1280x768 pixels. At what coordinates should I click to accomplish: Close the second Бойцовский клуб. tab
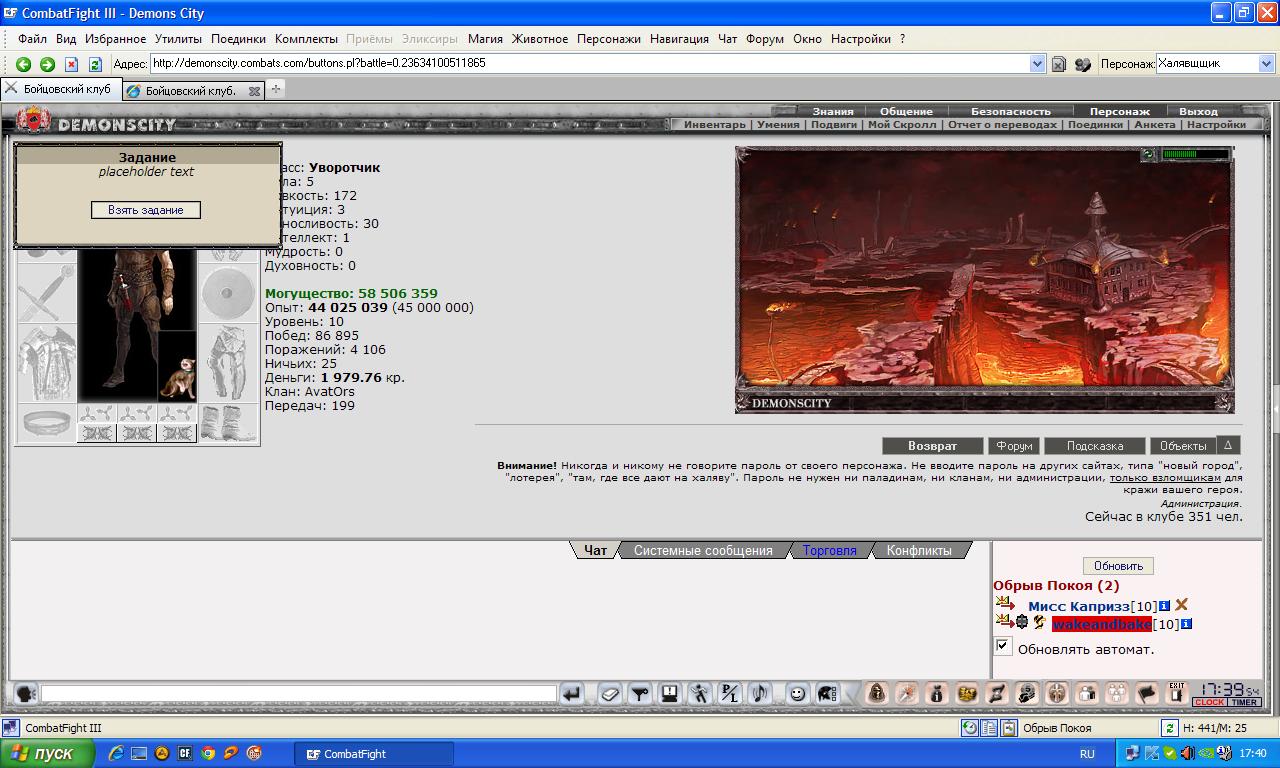[x=254, y=91]
